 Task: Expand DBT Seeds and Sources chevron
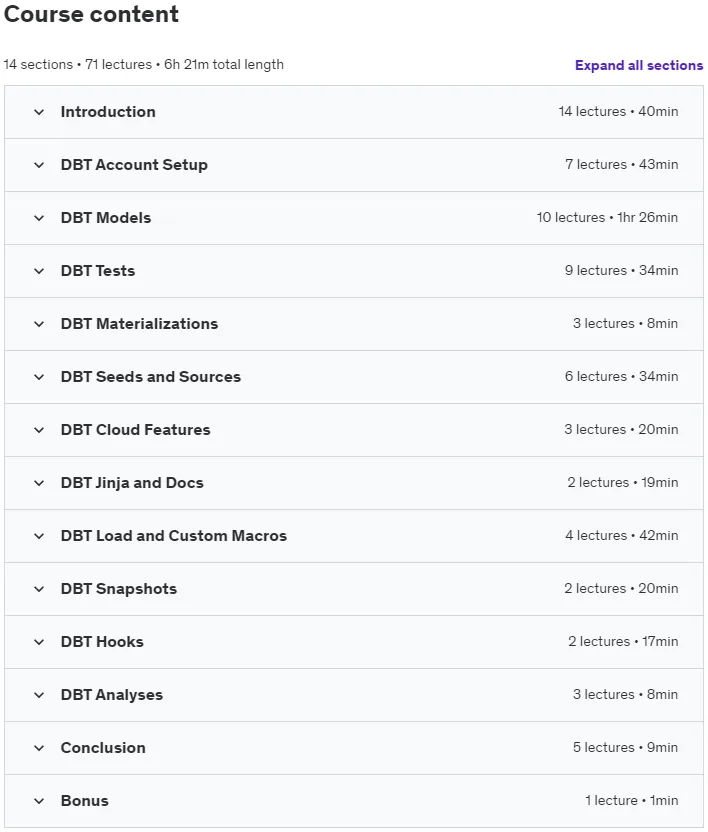[39, 377]
